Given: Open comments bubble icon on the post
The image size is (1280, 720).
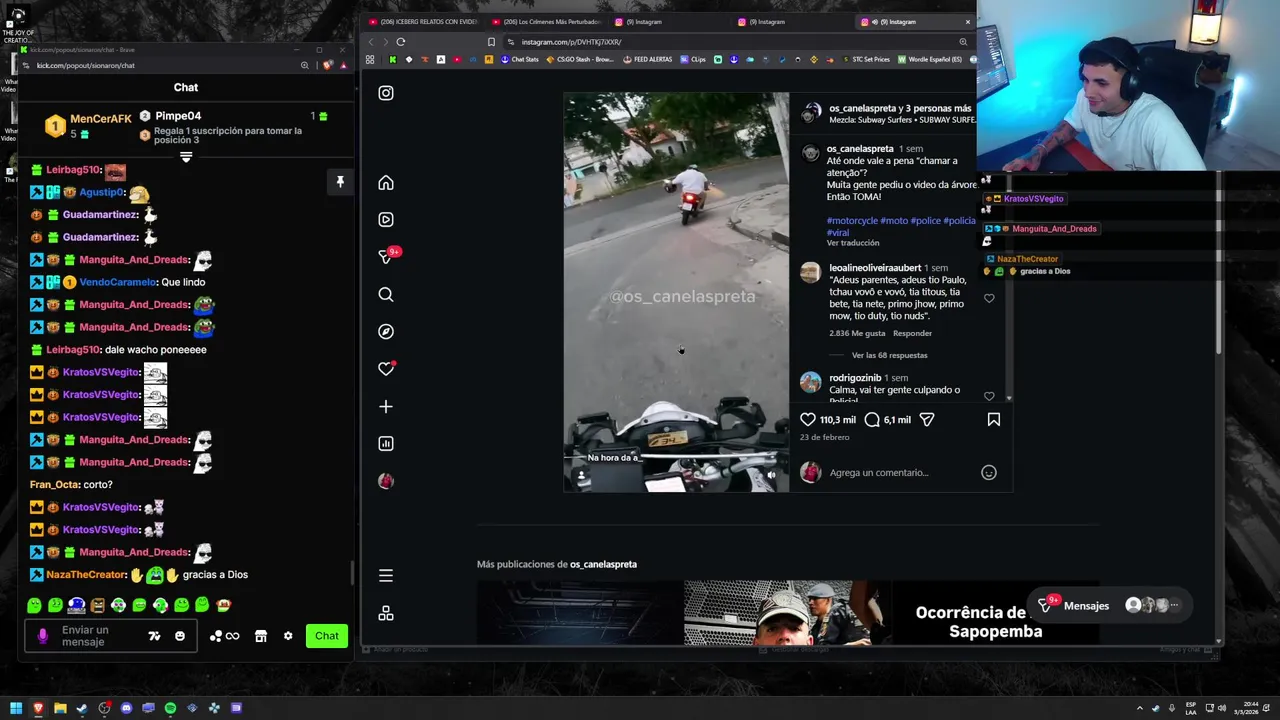Looking at the screenshot, I should pos(872,420).
